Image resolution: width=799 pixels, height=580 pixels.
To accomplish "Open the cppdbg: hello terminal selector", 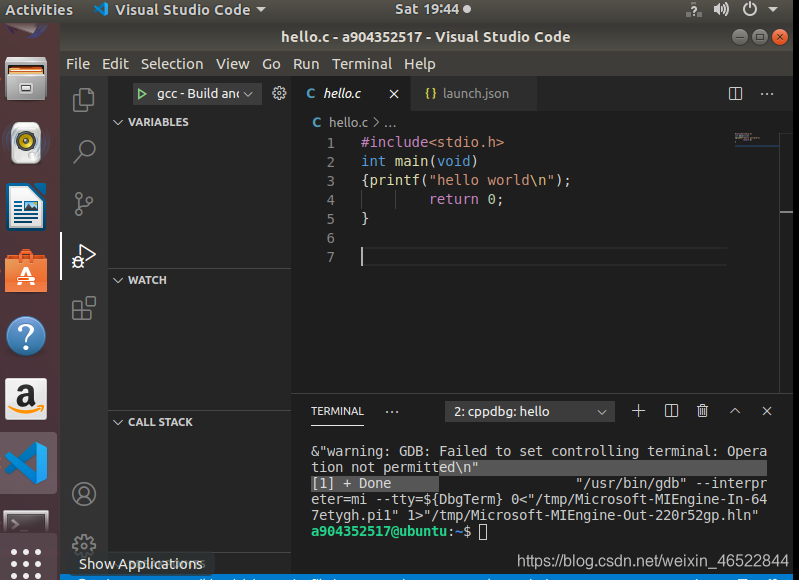I will tap(529, 411).
